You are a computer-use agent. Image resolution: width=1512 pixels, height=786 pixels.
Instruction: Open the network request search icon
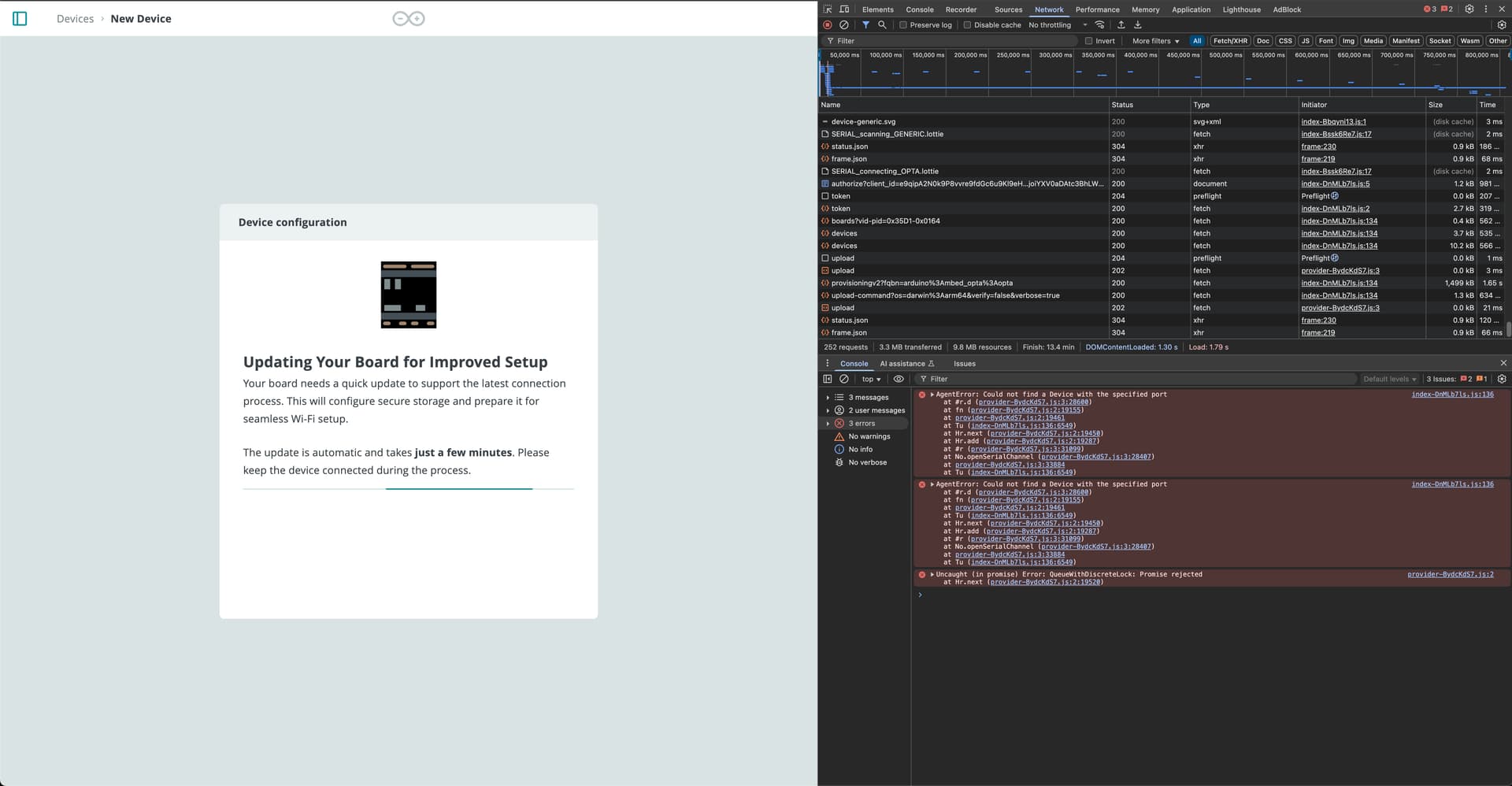click(882, 24)
